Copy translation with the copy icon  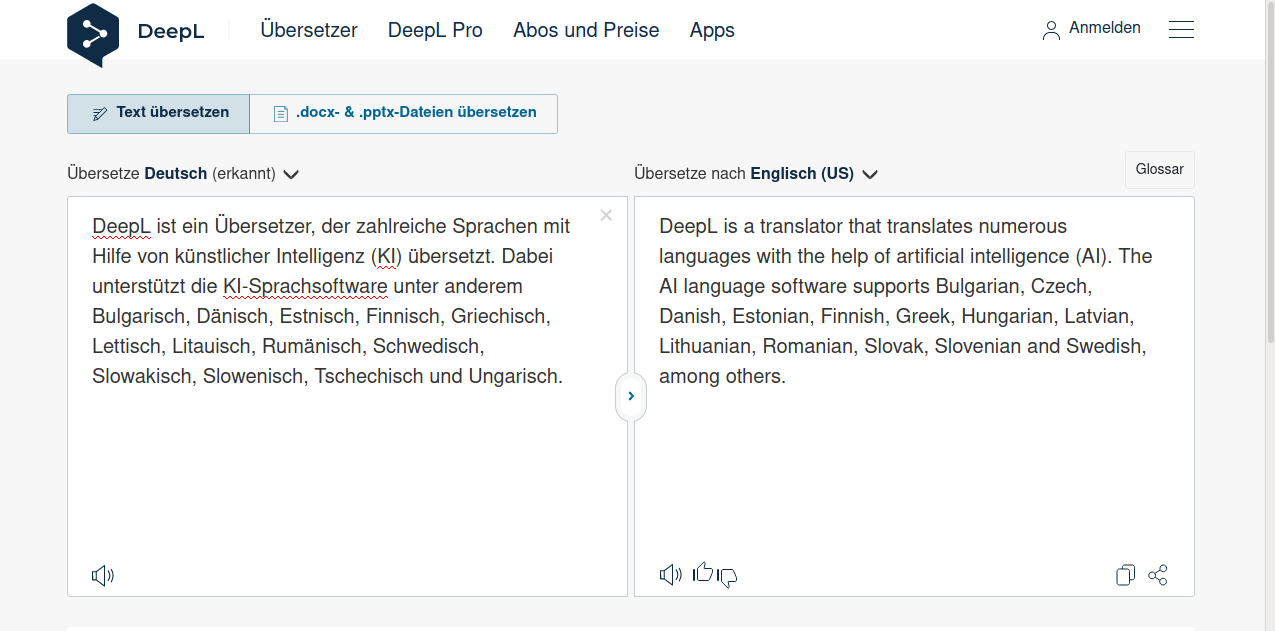pos(1126,575)
